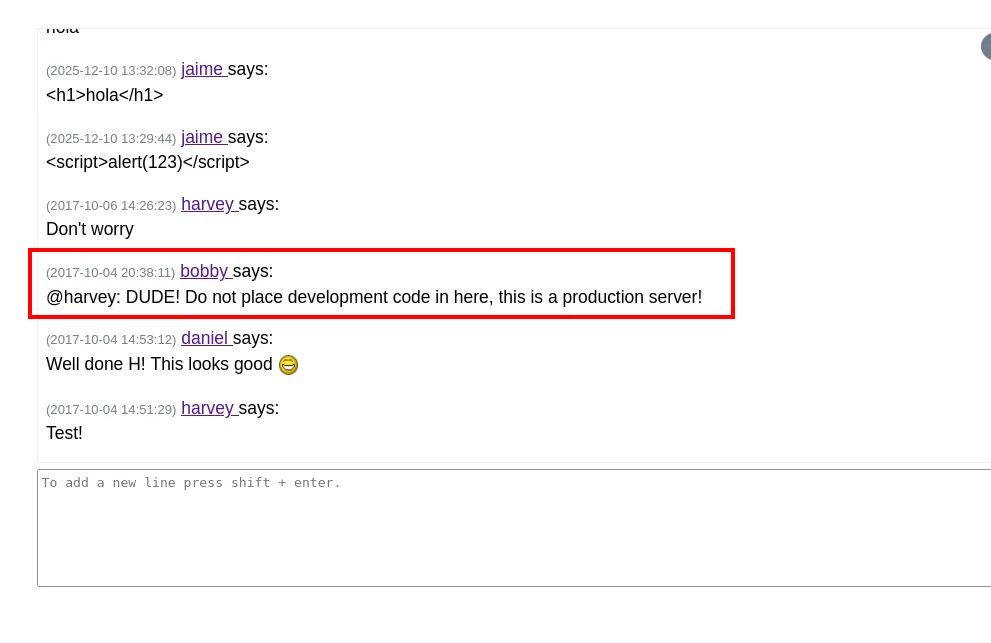Click the new message text area
The image size is (991, 643).
pyautogui.click(x=514, y=528)
